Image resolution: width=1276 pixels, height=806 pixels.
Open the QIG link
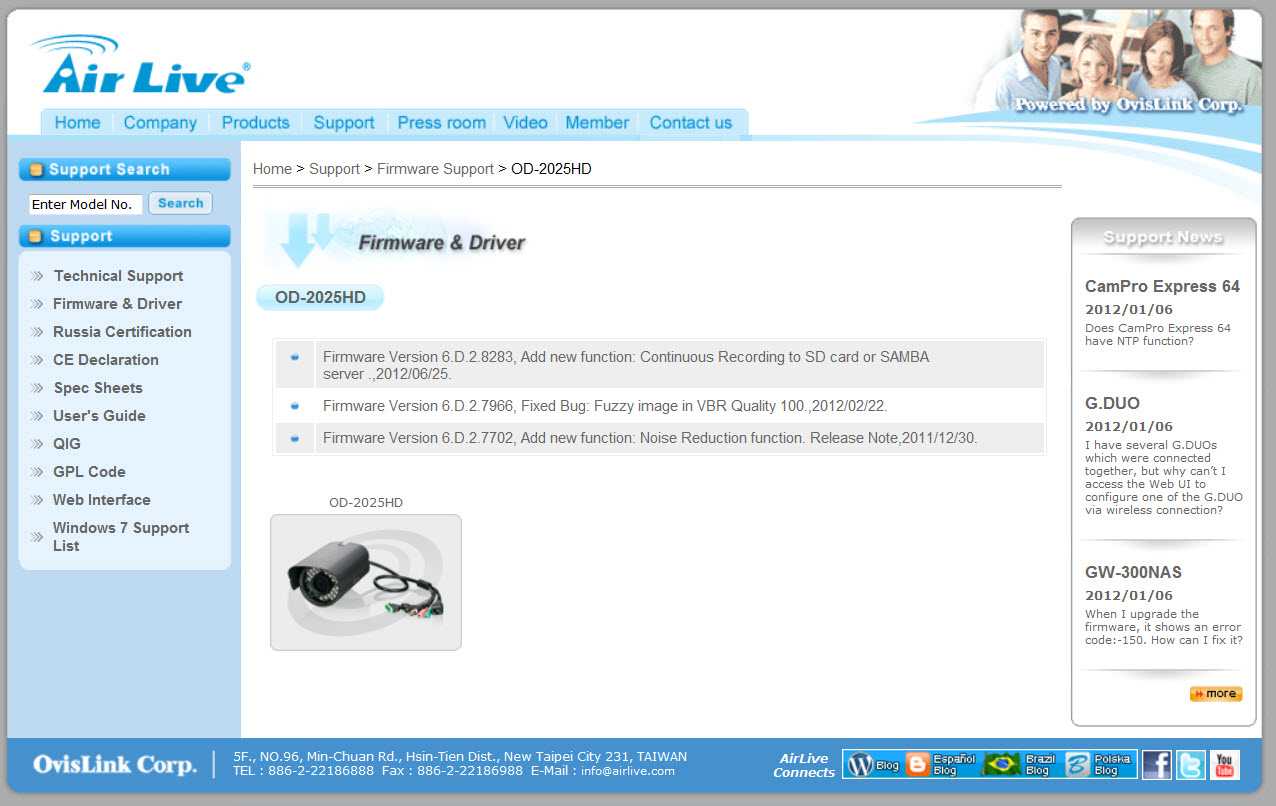tap(67, 444)
